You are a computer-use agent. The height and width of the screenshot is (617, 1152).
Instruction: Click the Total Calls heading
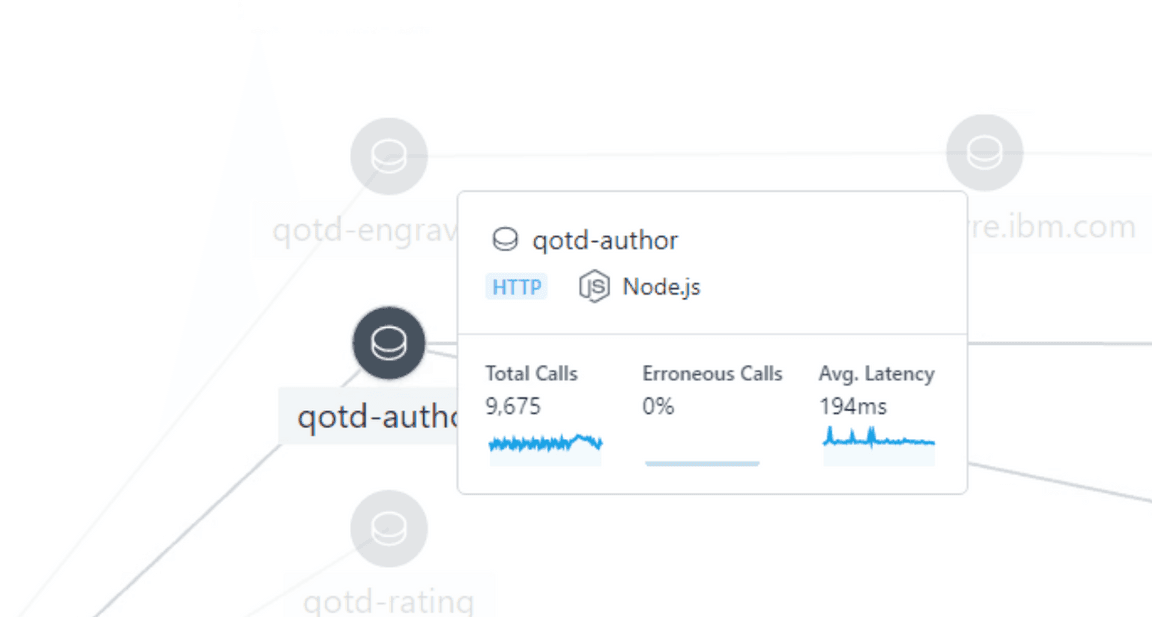click(532, 374)
